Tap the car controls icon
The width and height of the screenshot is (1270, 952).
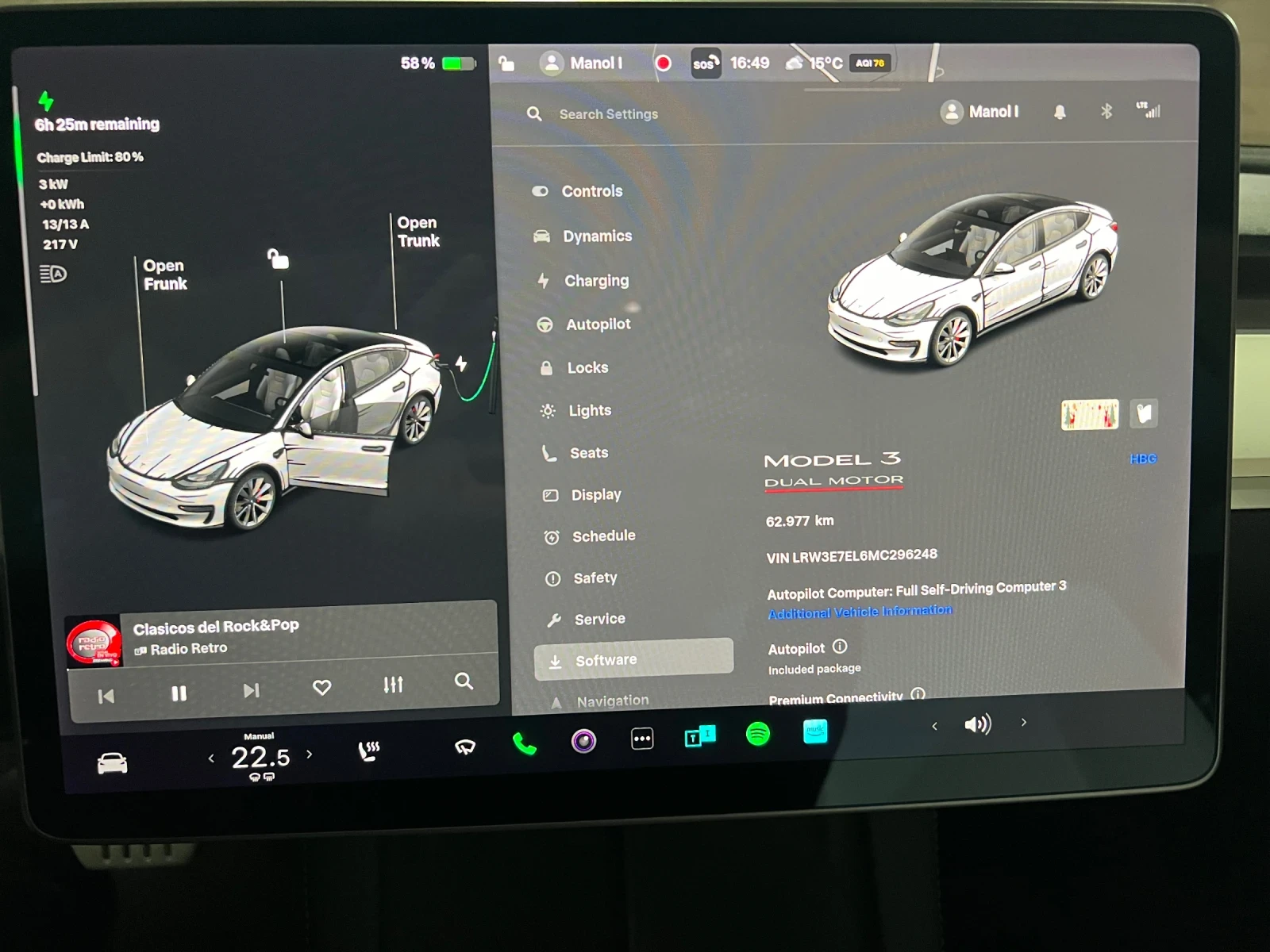tap(112, 763)
